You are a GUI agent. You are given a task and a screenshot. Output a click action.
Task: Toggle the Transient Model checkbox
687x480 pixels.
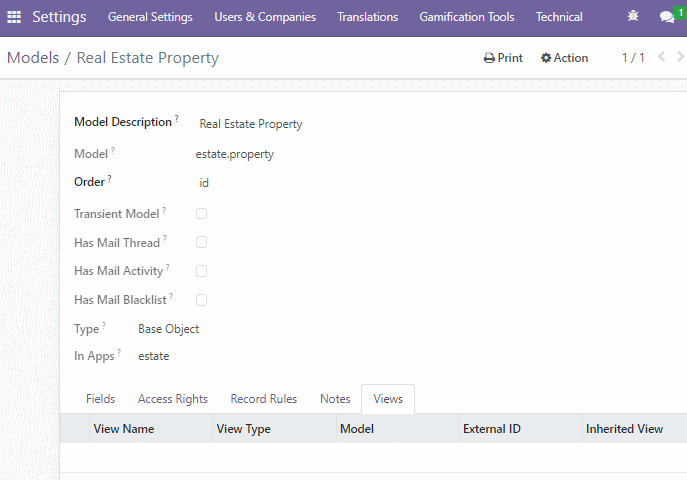(x=202, y=214)
